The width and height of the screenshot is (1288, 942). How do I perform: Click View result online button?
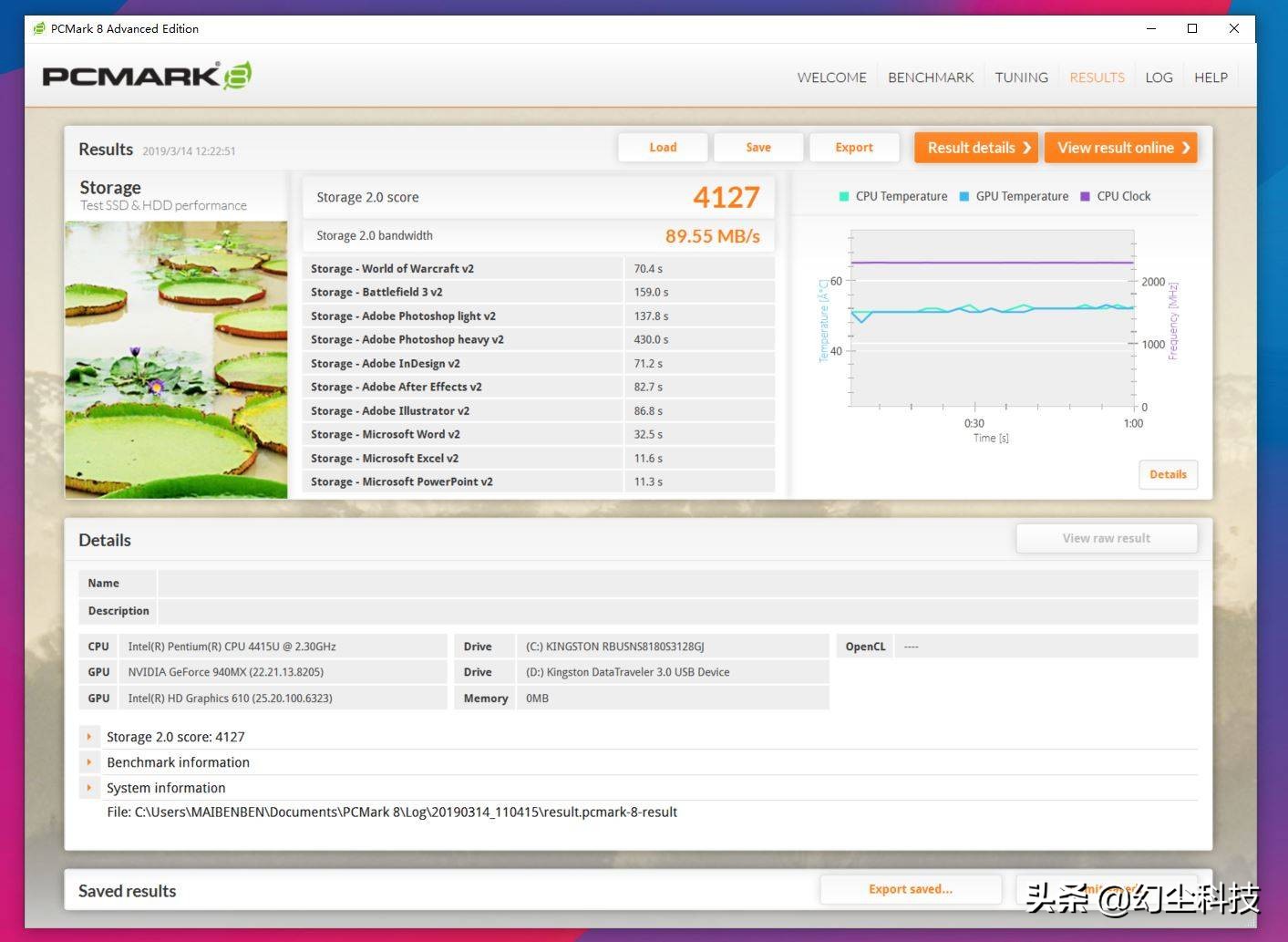point(1120,148)
